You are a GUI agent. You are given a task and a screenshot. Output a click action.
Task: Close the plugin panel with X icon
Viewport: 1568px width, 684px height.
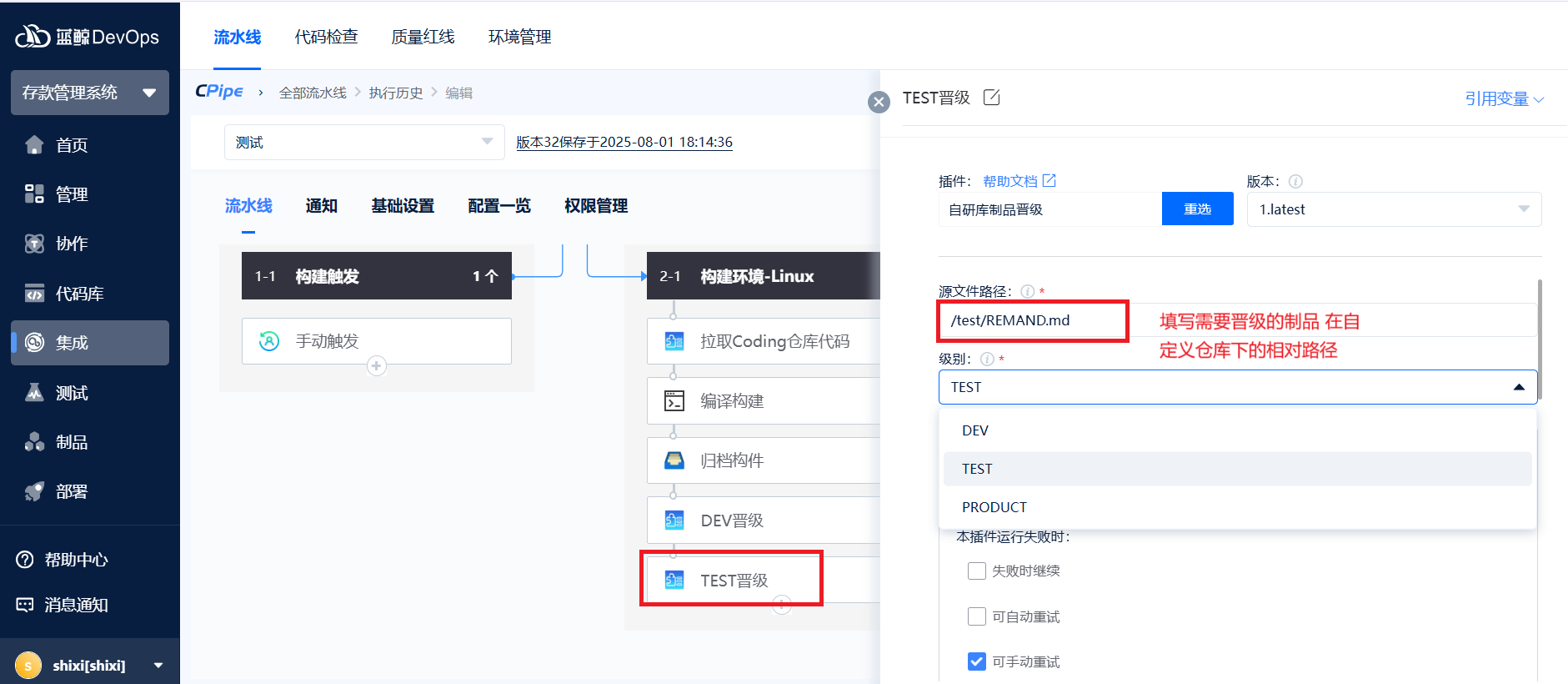coord(879,102)
